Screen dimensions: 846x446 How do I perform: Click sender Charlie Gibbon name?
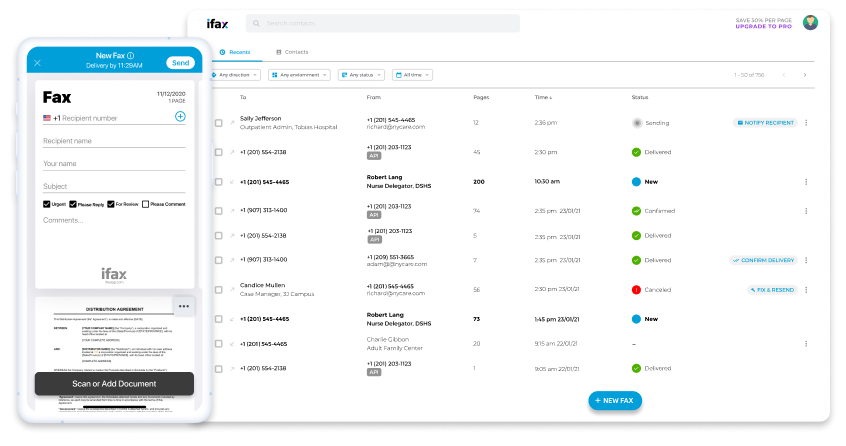[387, 339]
